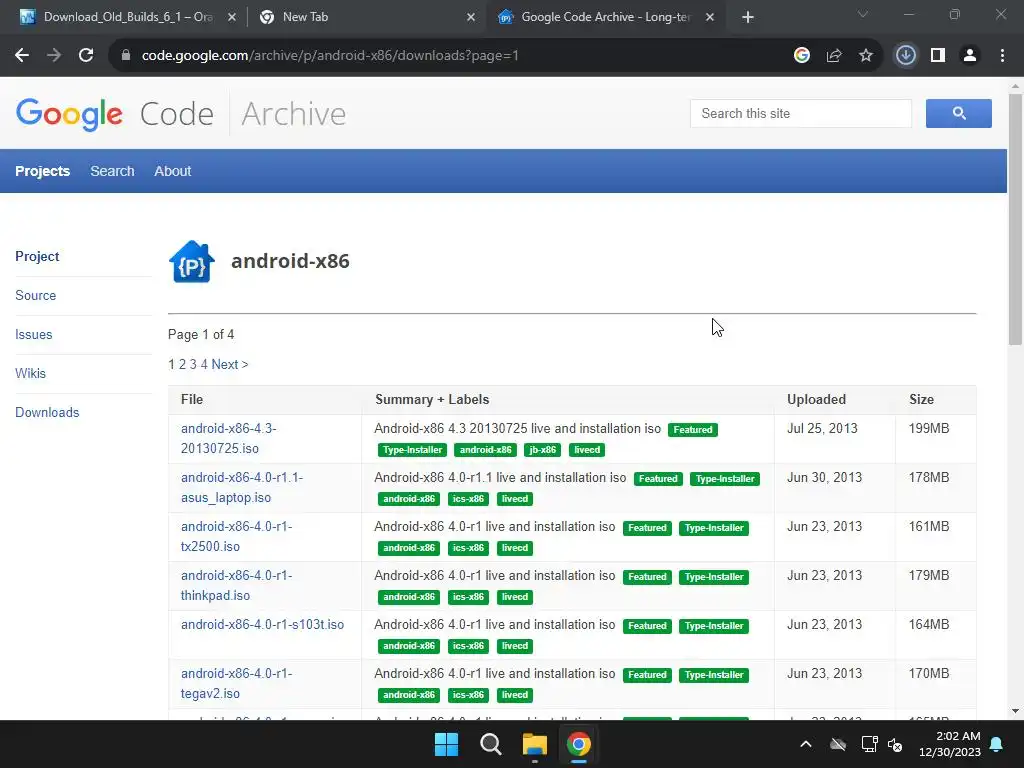
Task: Go back using browser back arrow
Action: tap(22, 56)
